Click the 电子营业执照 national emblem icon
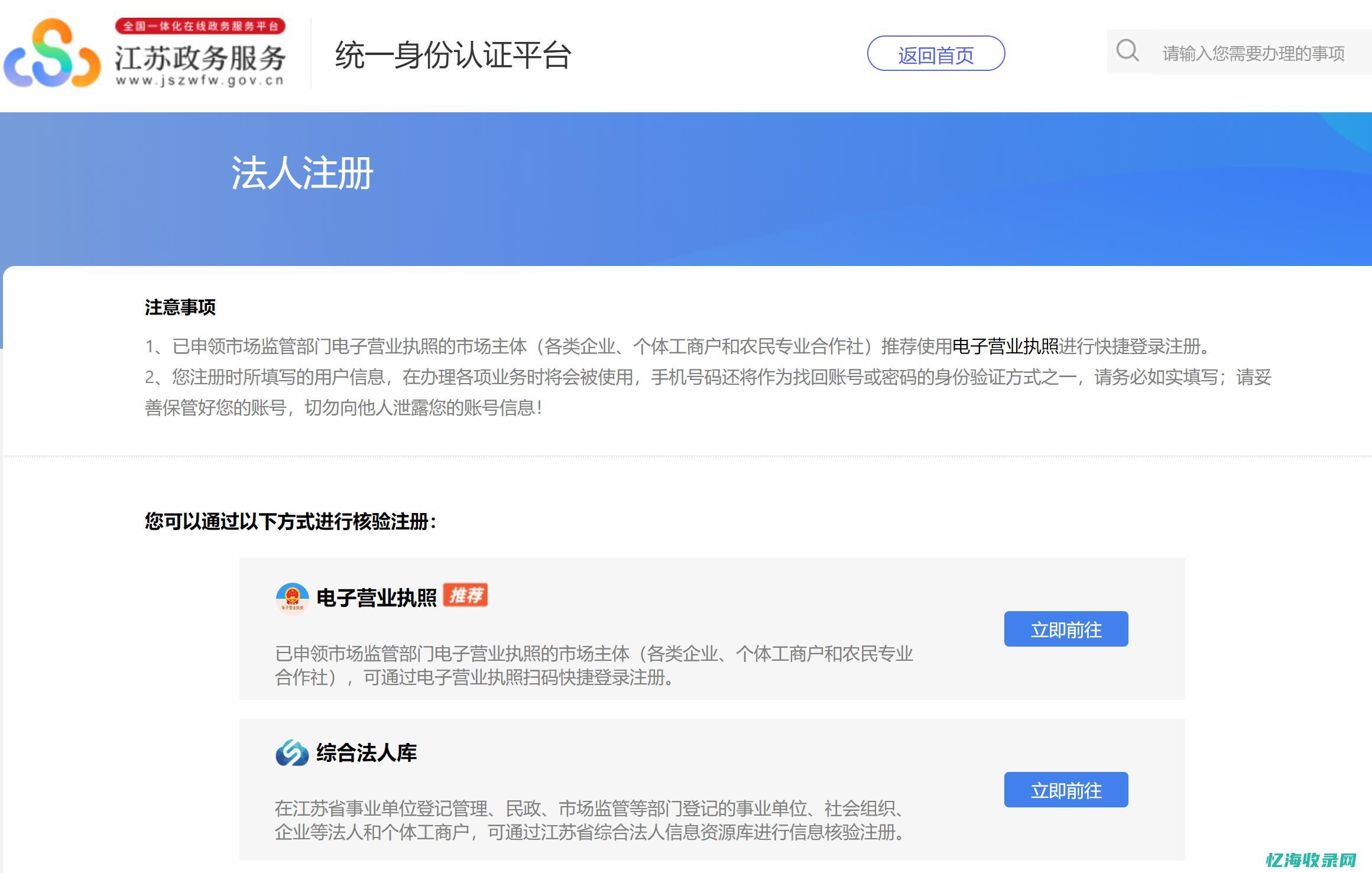The image size is (1372, 873). pos(293,597)
